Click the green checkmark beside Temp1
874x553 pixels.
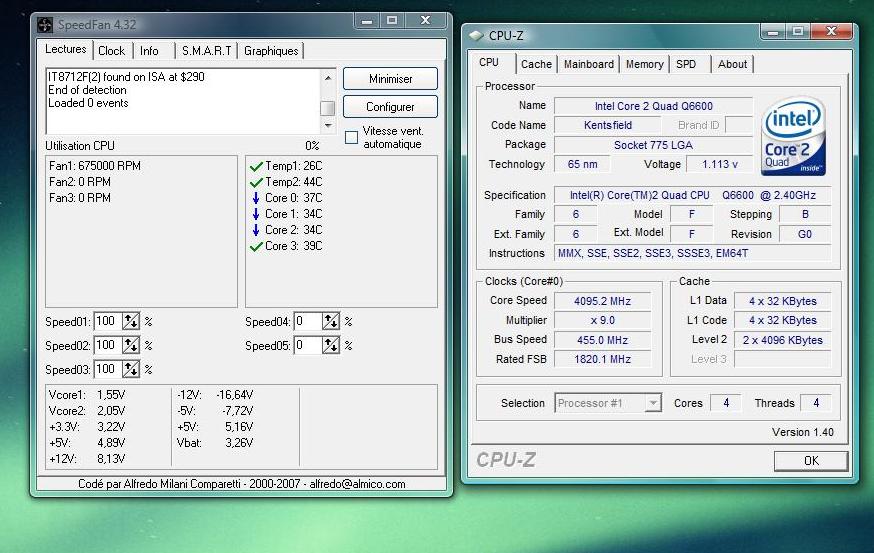point(256,166)
